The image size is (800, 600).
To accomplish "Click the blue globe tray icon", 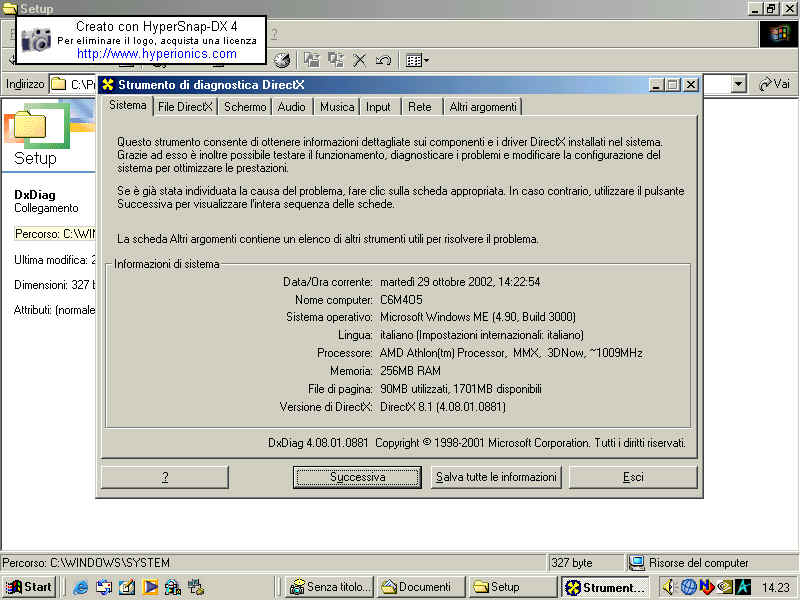I will [688, 587].
